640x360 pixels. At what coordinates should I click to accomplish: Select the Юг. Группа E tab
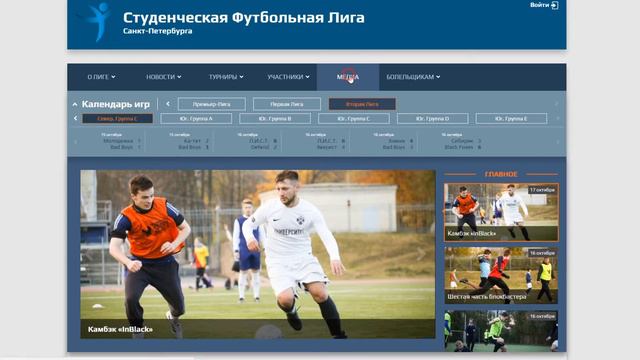pos(511,119)
